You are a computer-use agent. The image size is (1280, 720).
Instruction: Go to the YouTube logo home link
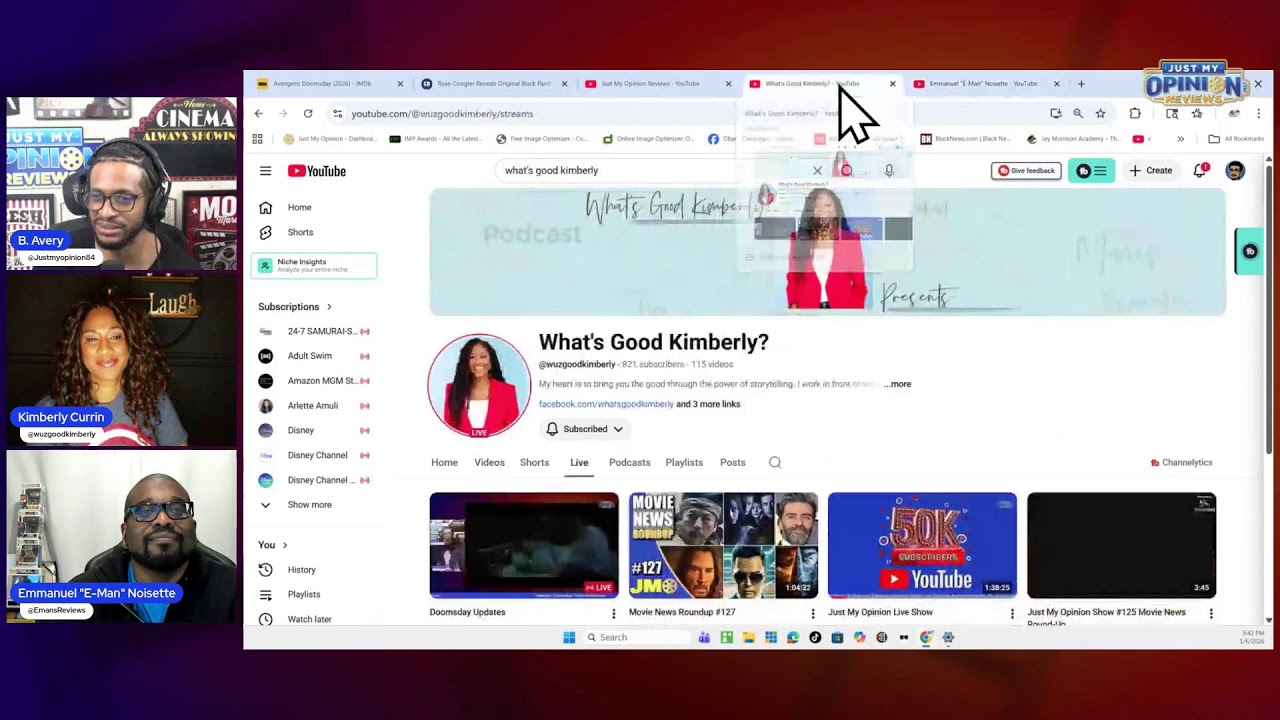pyautogui.click(x=317, y=171)
